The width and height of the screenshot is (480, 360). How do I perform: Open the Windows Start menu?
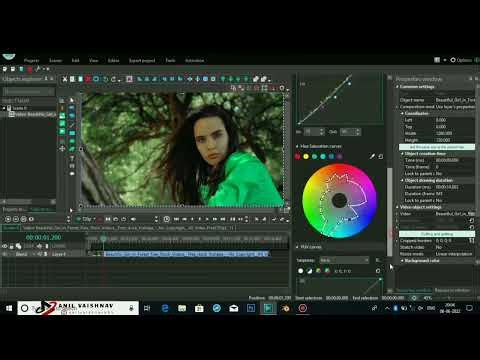click(9, 308)
